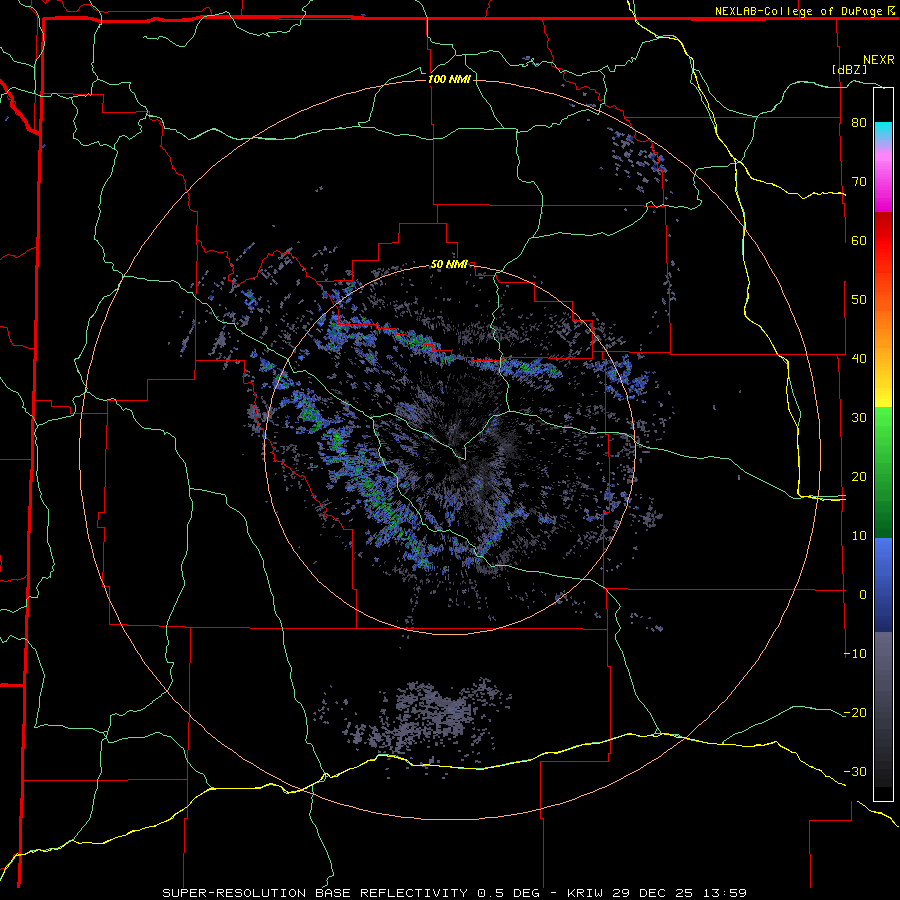Click the orange segment of the color bar
Screen dimensions: 900x900
tap(883, 324)
